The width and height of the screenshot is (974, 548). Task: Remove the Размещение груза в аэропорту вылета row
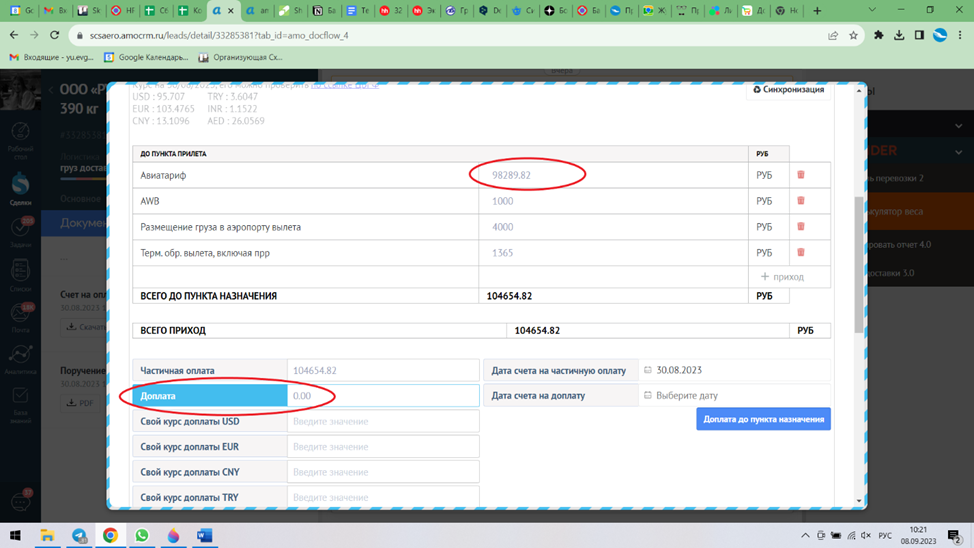pyautogui.click(x=800, y=227)
